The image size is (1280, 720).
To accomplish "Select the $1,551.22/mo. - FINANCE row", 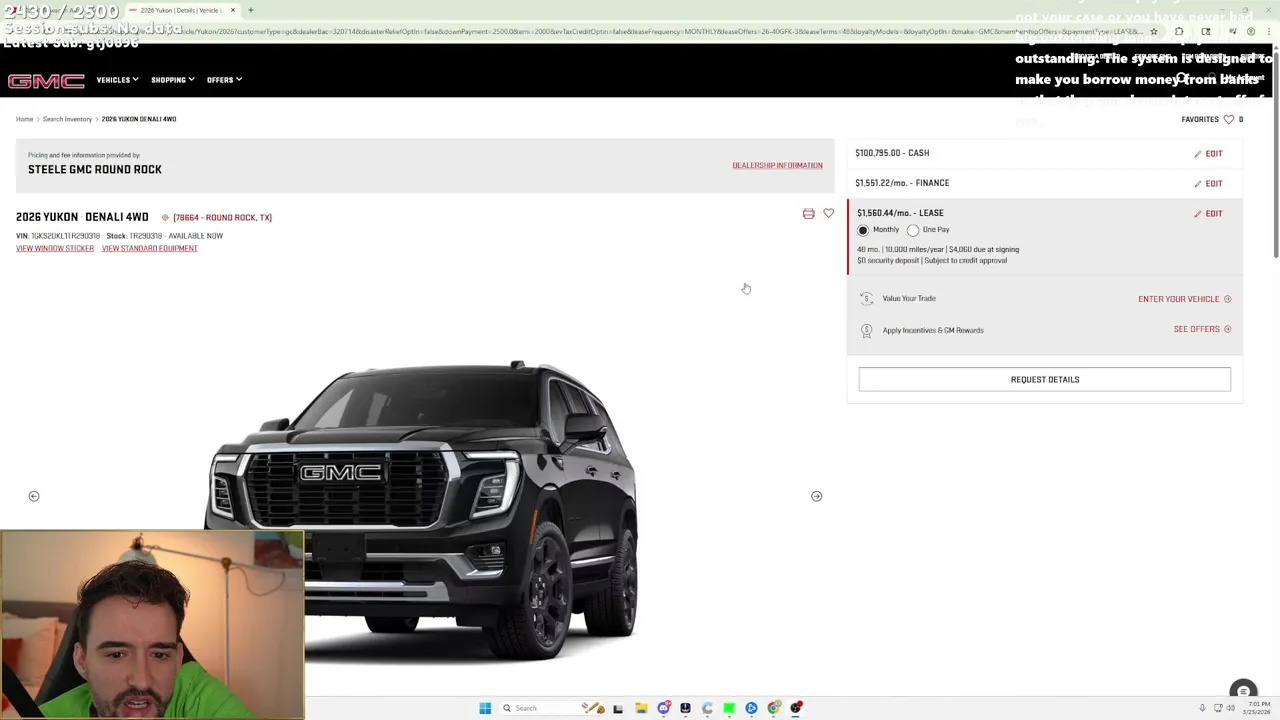I will point(1044,183).
